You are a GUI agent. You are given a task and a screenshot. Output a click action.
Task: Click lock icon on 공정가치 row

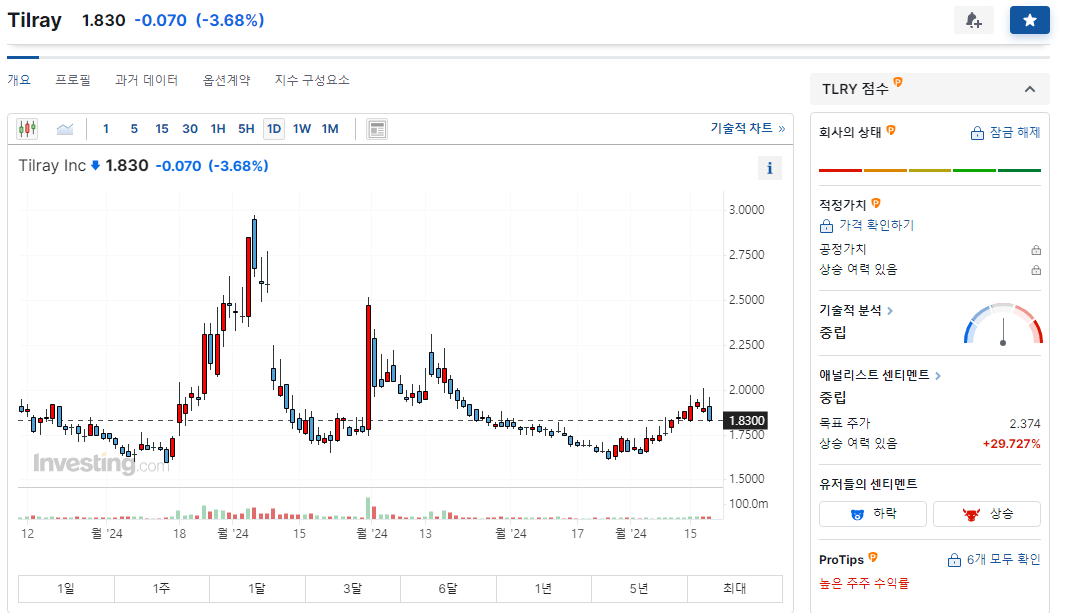tap(1035, 250)
